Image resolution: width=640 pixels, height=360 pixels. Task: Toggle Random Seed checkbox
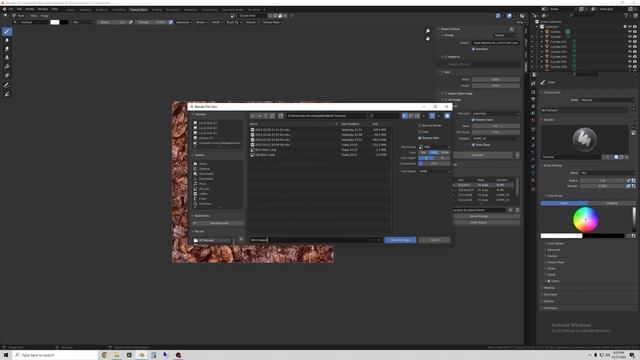click(x=473, y=120)
